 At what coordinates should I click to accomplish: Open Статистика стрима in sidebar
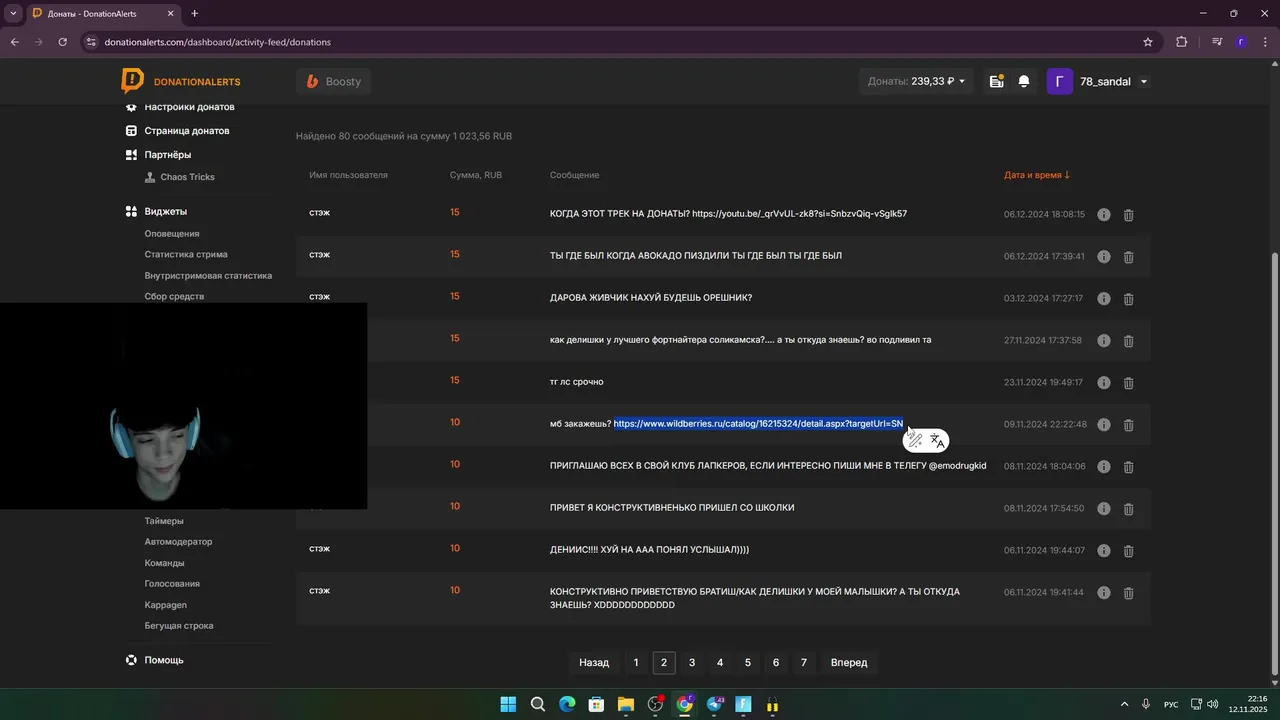[x=186, y=255]
